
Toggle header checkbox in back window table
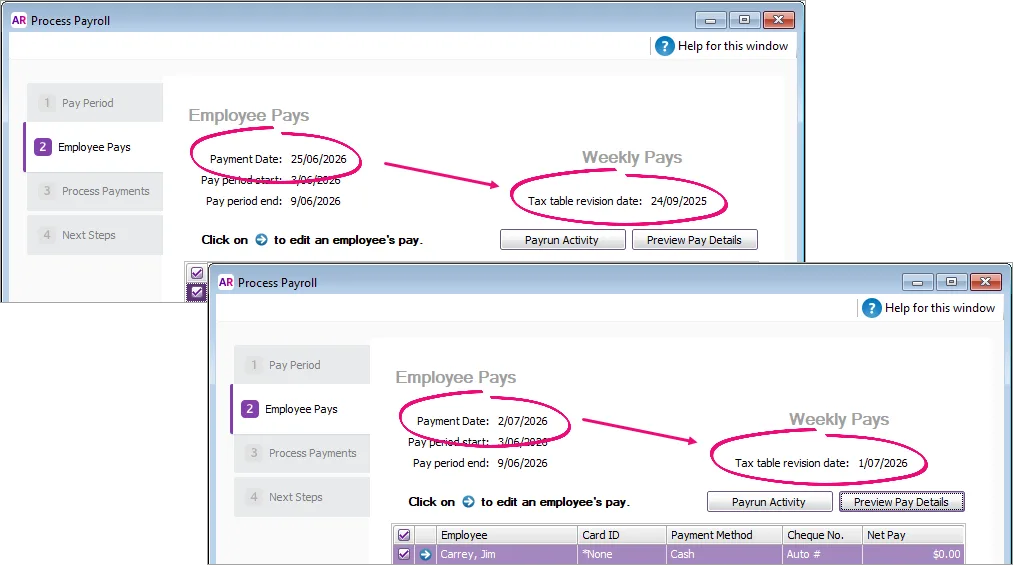click(197, 272)
